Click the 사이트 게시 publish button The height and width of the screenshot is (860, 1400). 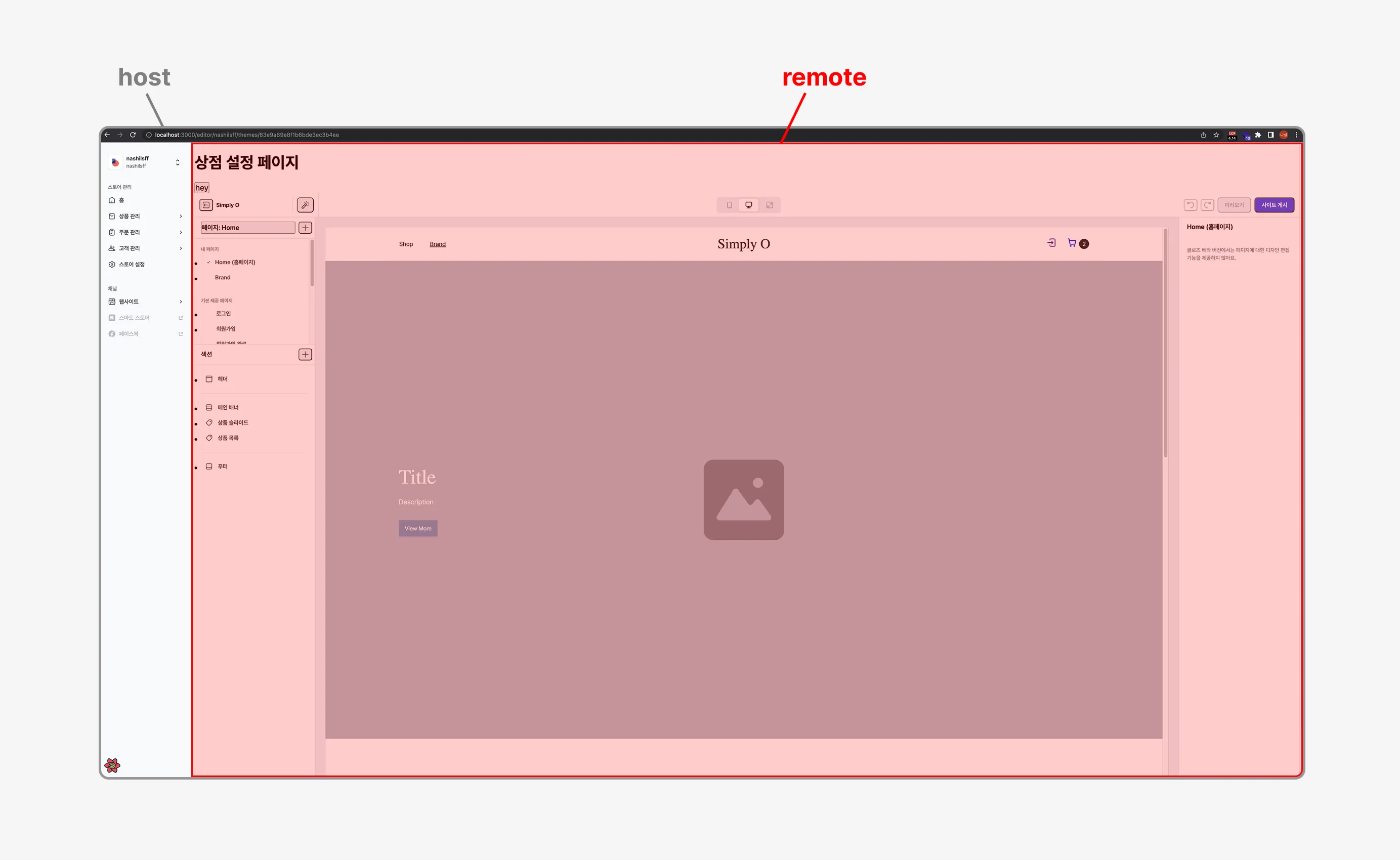click(1274, 205)
